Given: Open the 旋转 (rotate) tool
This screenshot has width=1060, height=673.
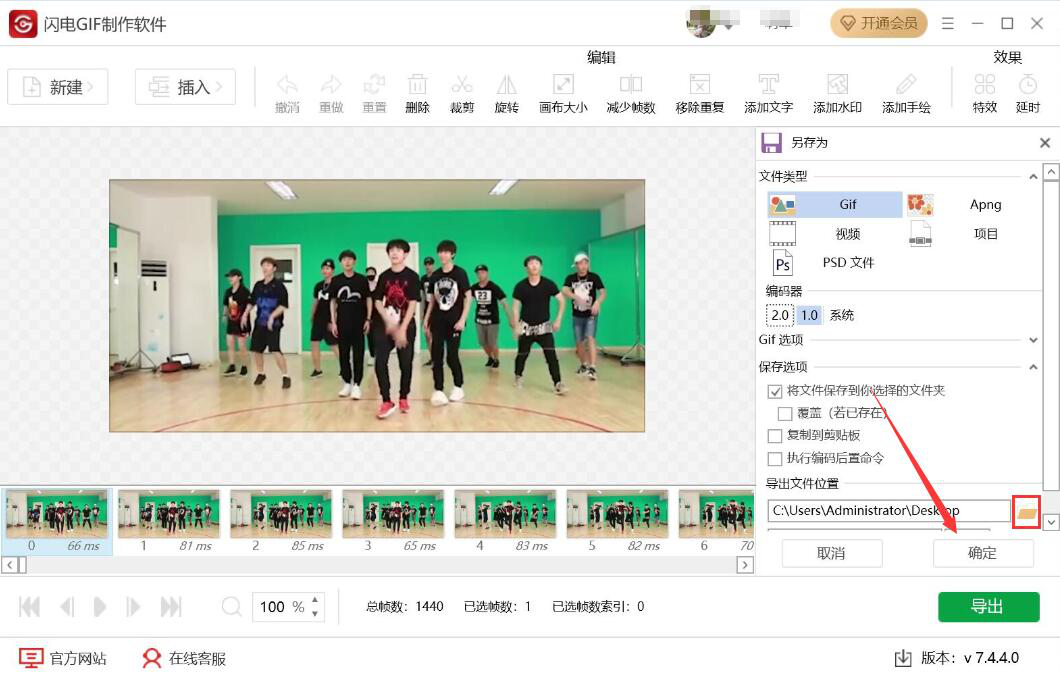Looking at the screenshot, I should [x=506, y=86].
